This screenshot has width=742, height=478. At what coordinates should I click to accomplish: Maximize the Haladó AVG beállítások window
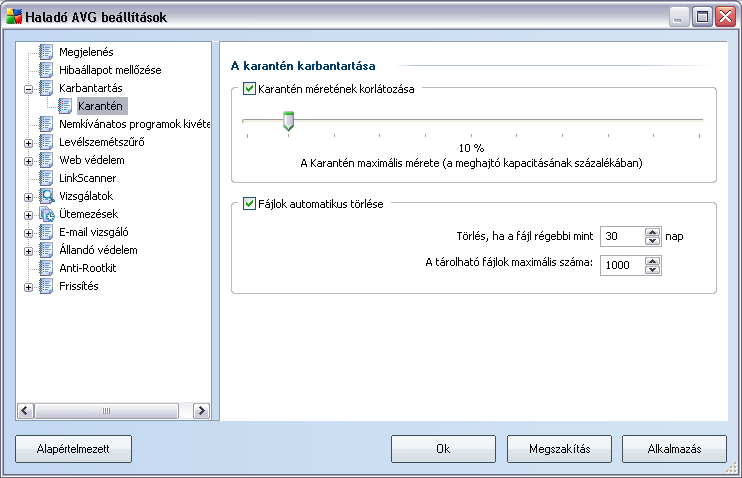(702, 17)
